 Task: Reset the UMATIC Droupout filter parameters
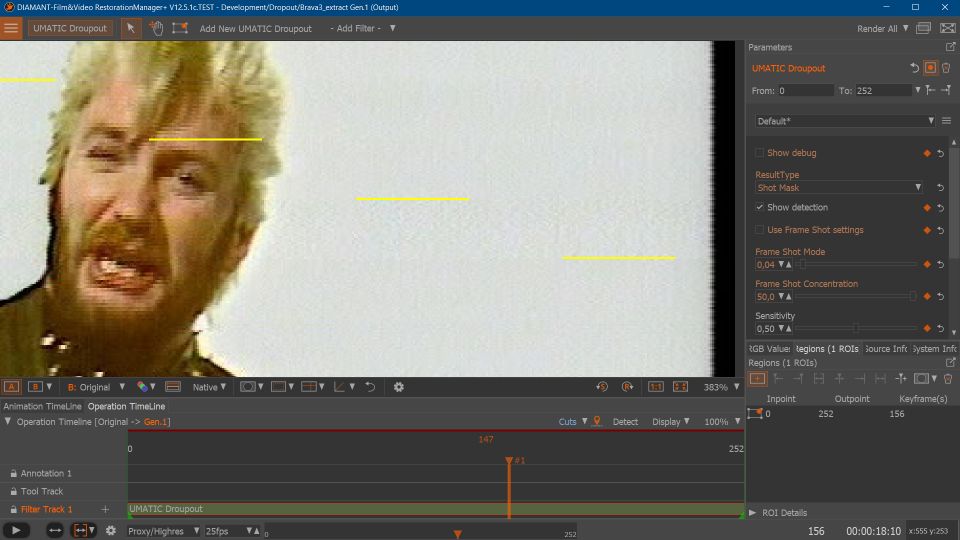[914, 68]
